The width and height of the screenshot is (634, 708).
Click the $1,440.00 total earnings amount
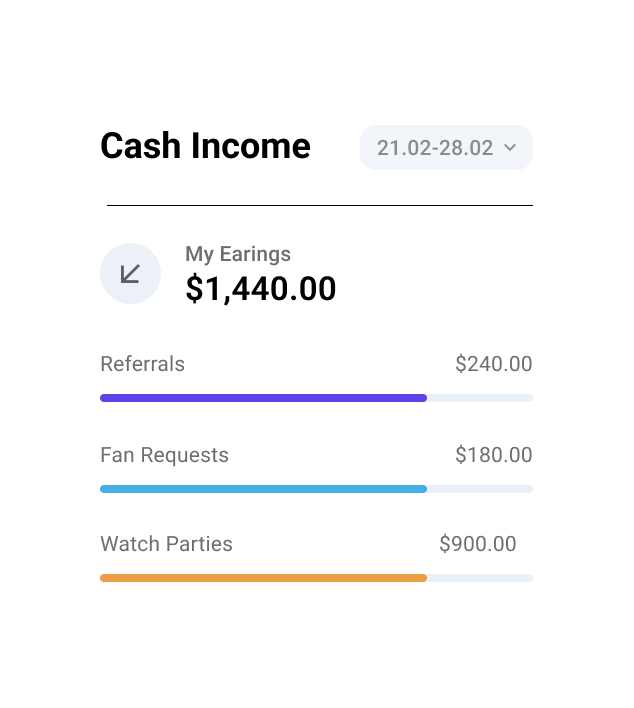[261, 289]
